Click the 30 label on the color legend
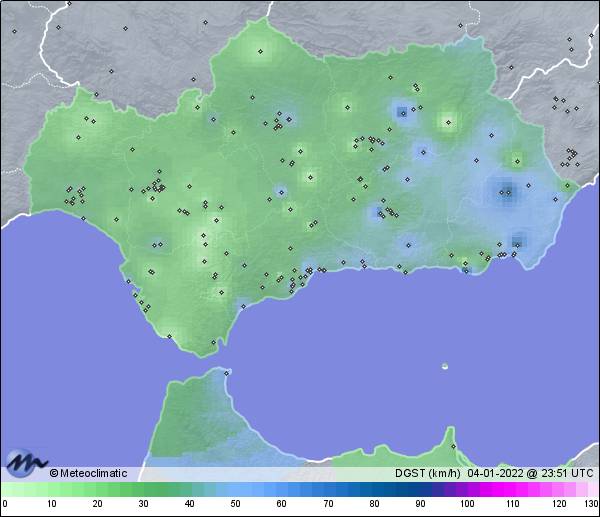The width and height of the screenshot is (600, 517). pyautogui.click(x=143, y=504)
